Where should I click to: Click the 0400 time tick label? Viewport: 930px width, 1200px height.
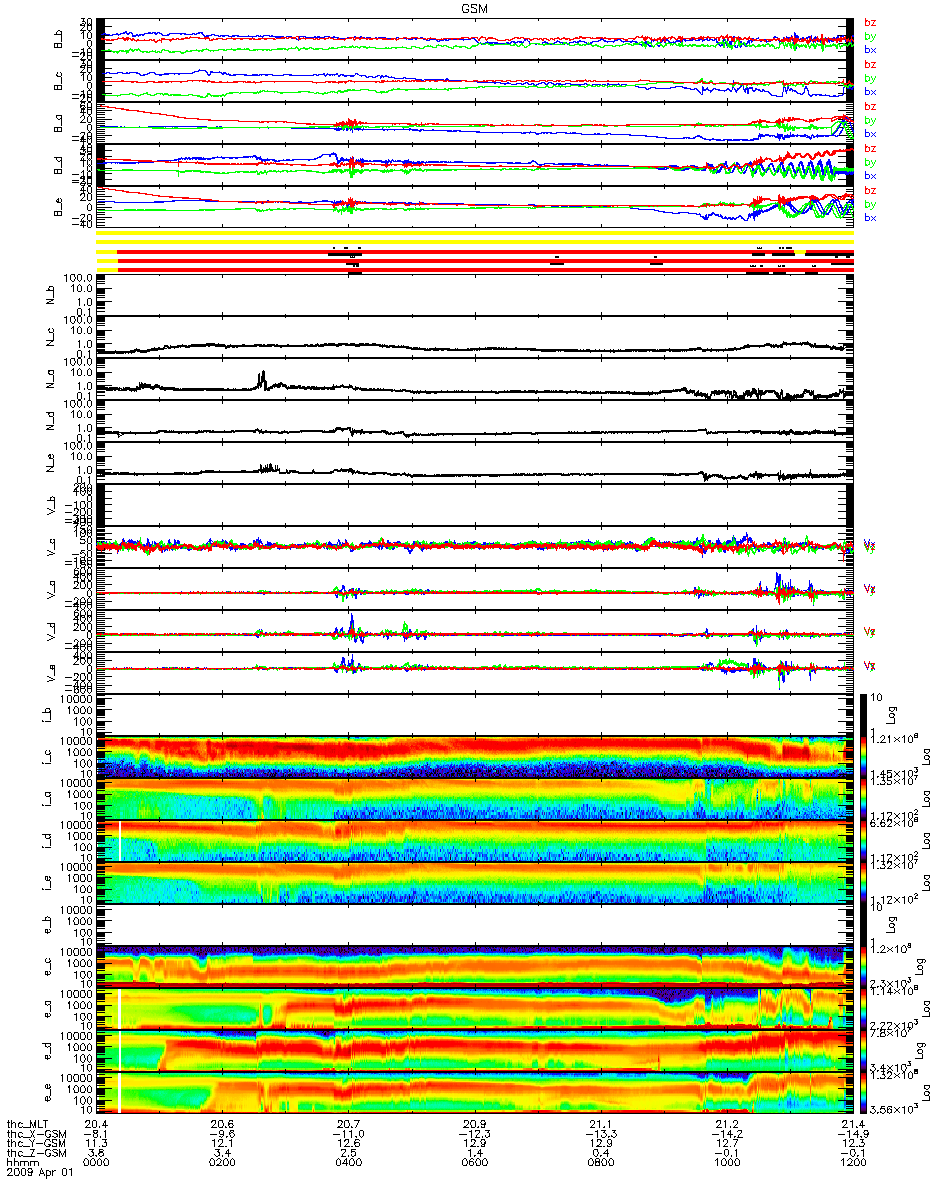(x=349, y=1163)
